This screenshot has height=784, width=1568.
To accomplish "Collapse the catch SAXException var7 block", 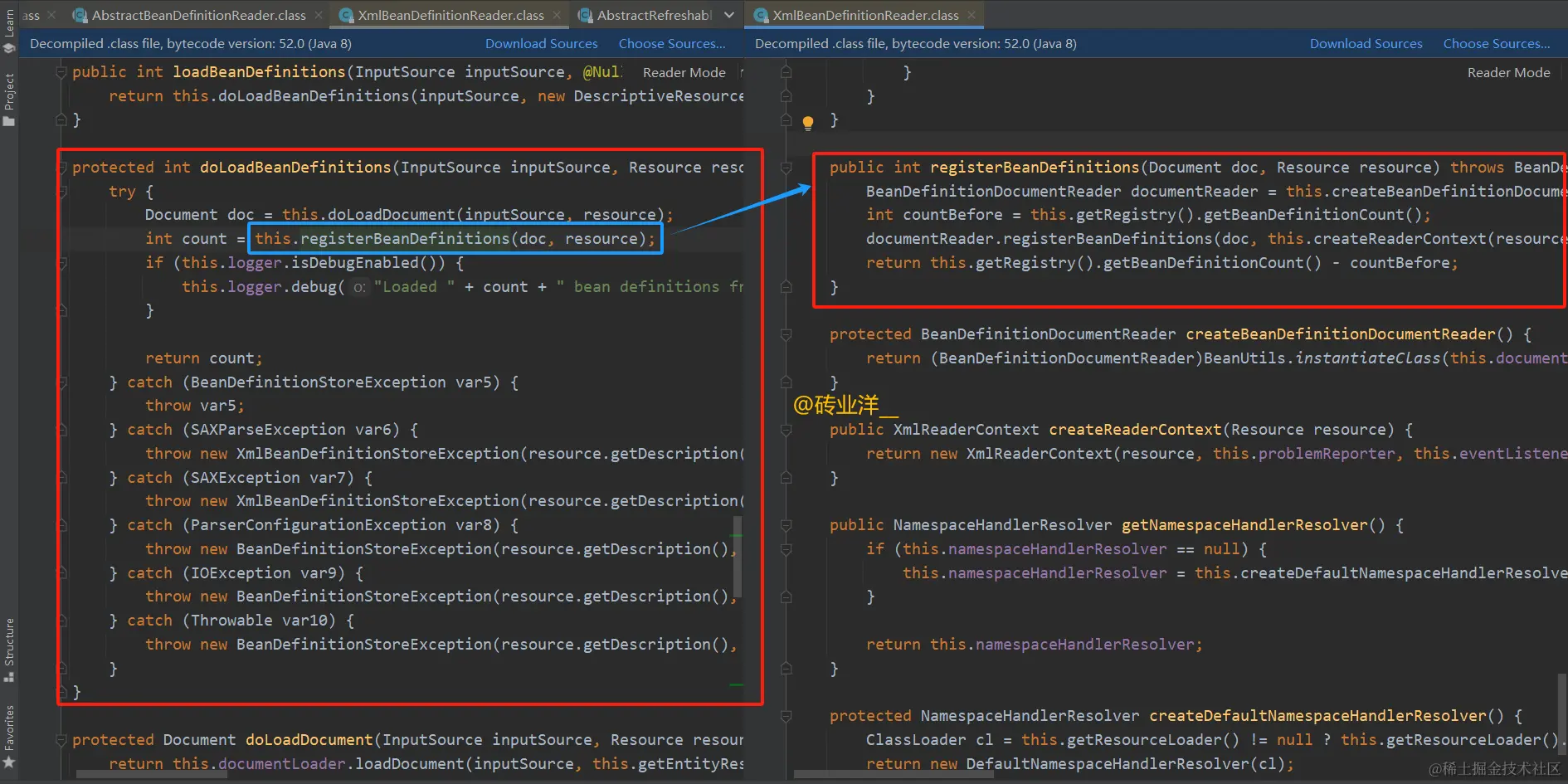I will click(x=61, y=478).
